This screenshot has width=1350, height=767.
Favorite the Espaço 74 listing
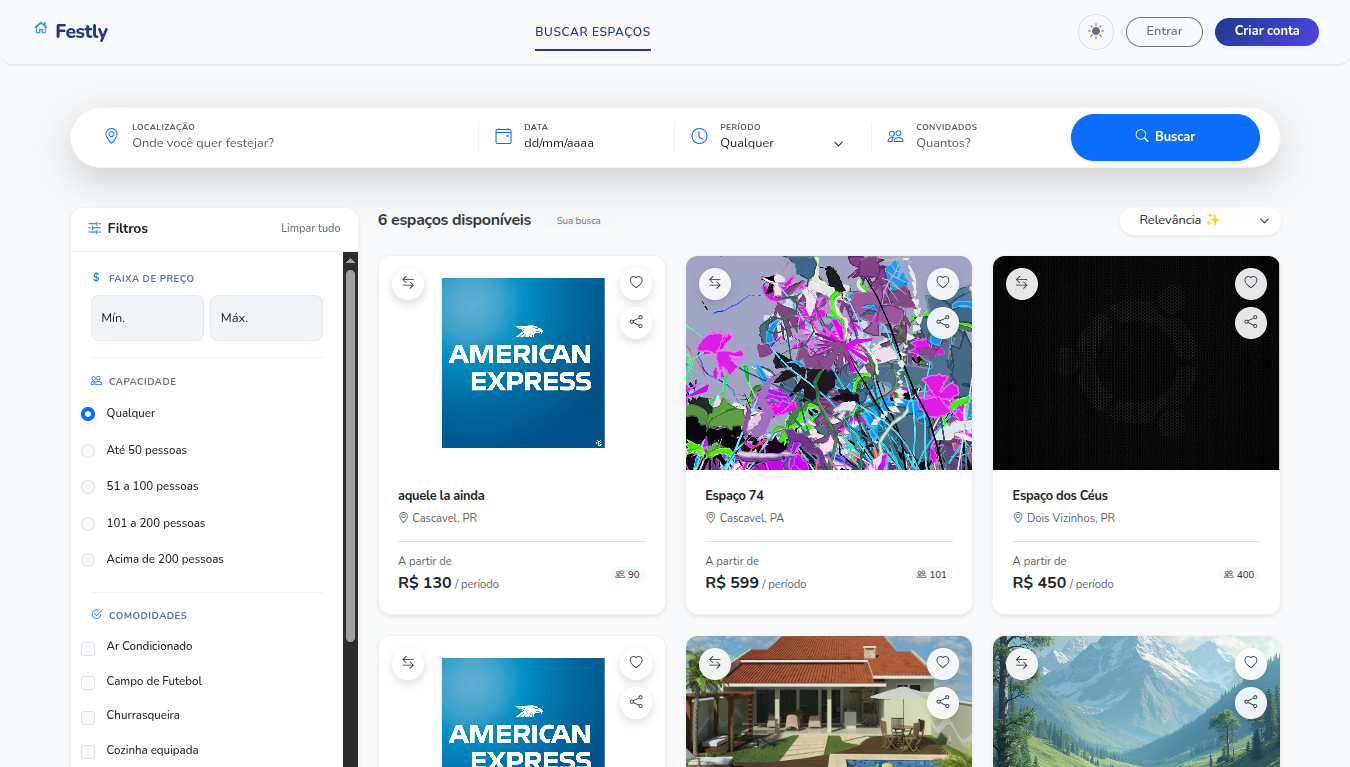[943, 283]
